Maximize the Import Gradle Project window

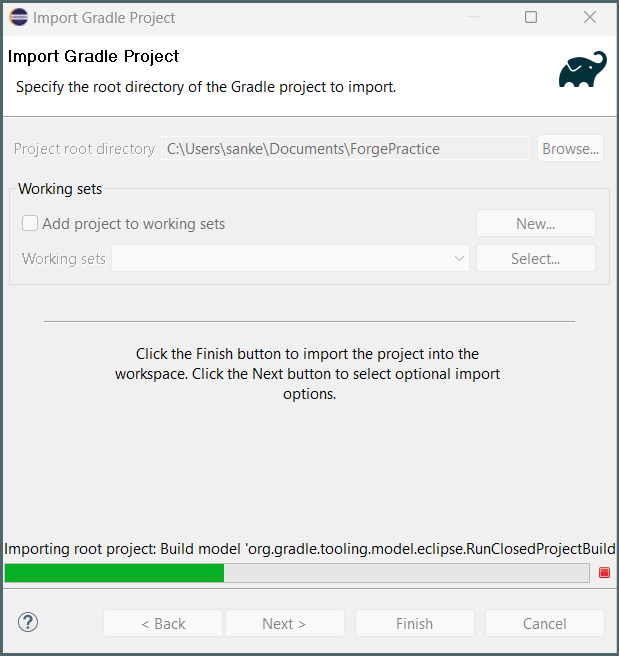coord(531,17)
